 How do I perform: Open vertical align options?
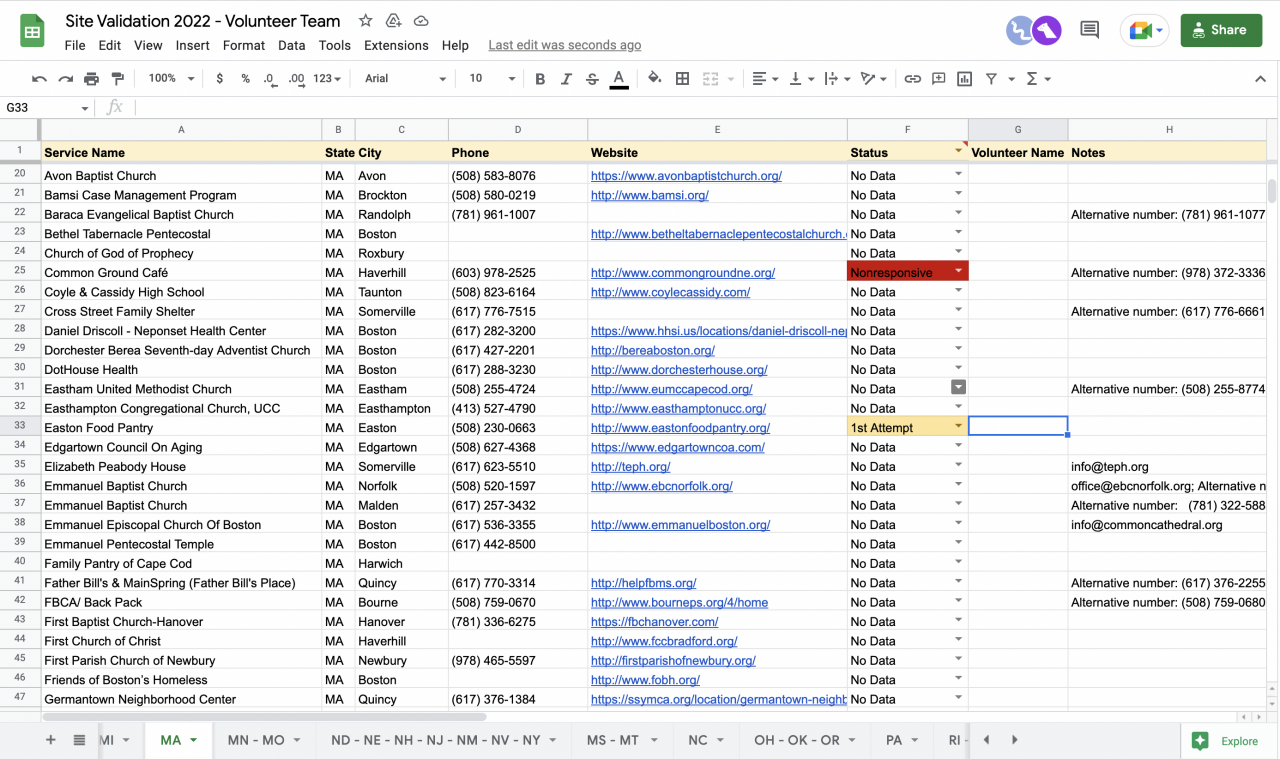coord(802,79)
